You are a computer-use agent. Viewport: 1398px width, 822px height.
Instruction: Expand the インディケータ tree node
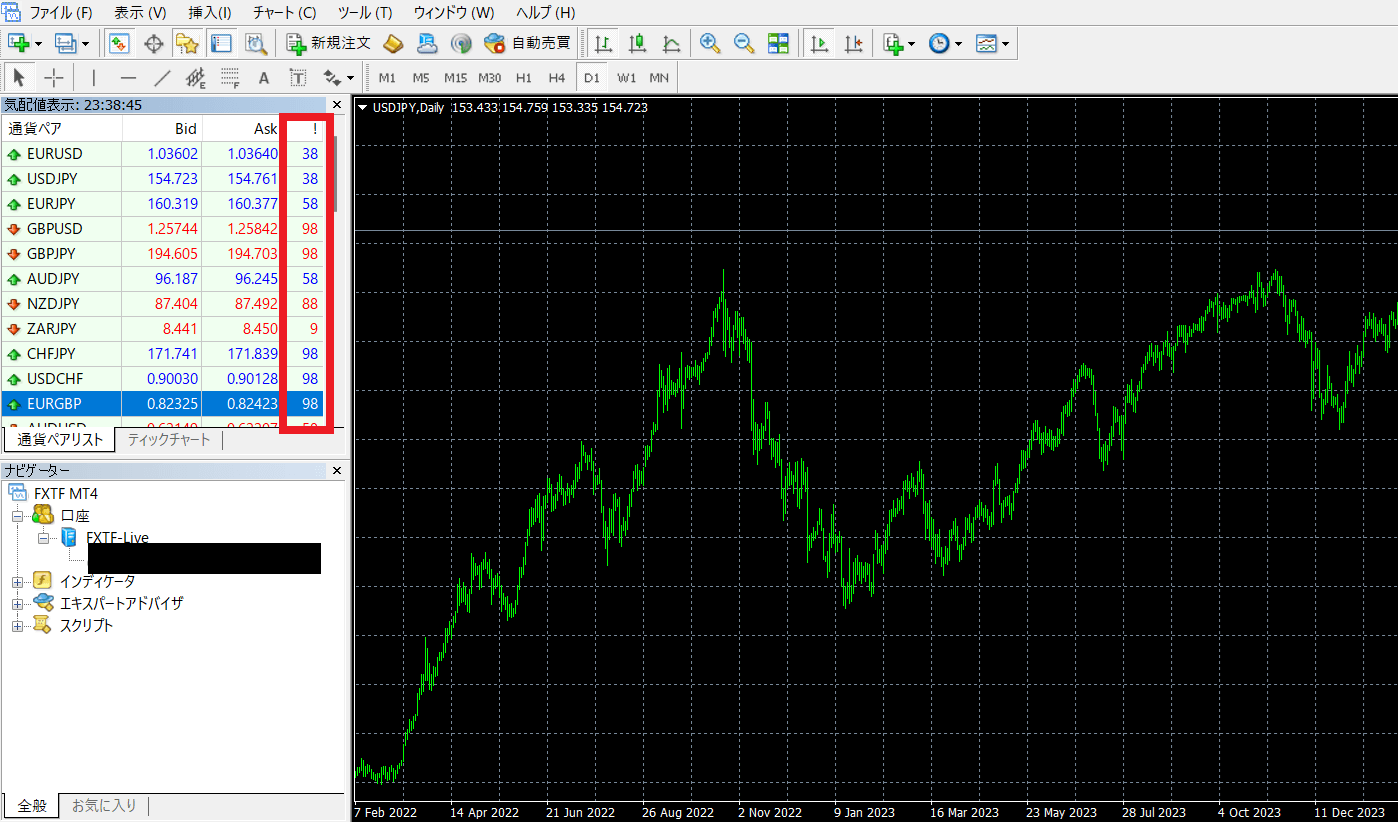(17, 582)
